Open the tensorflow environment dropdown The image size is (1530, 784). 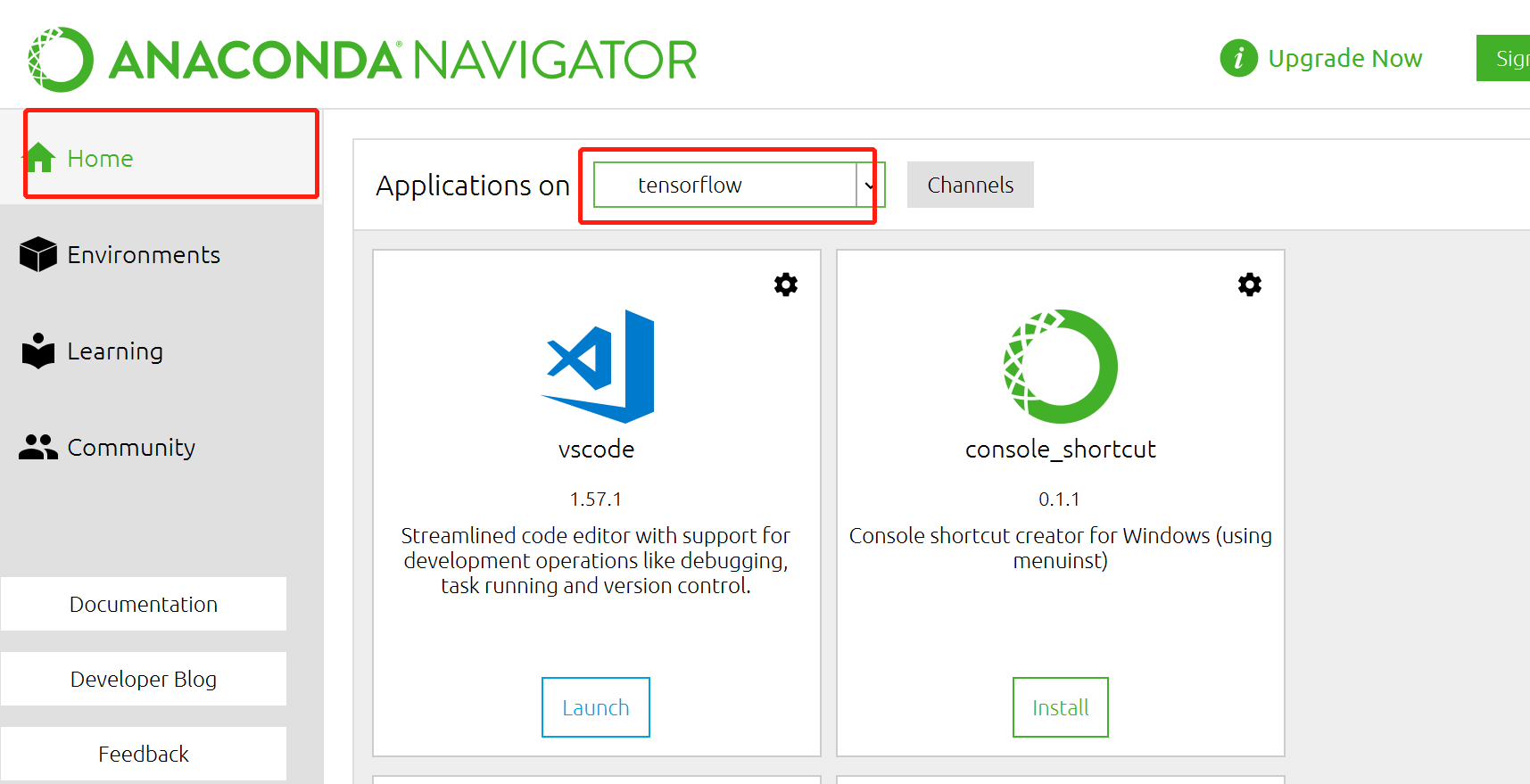(739, 185)
